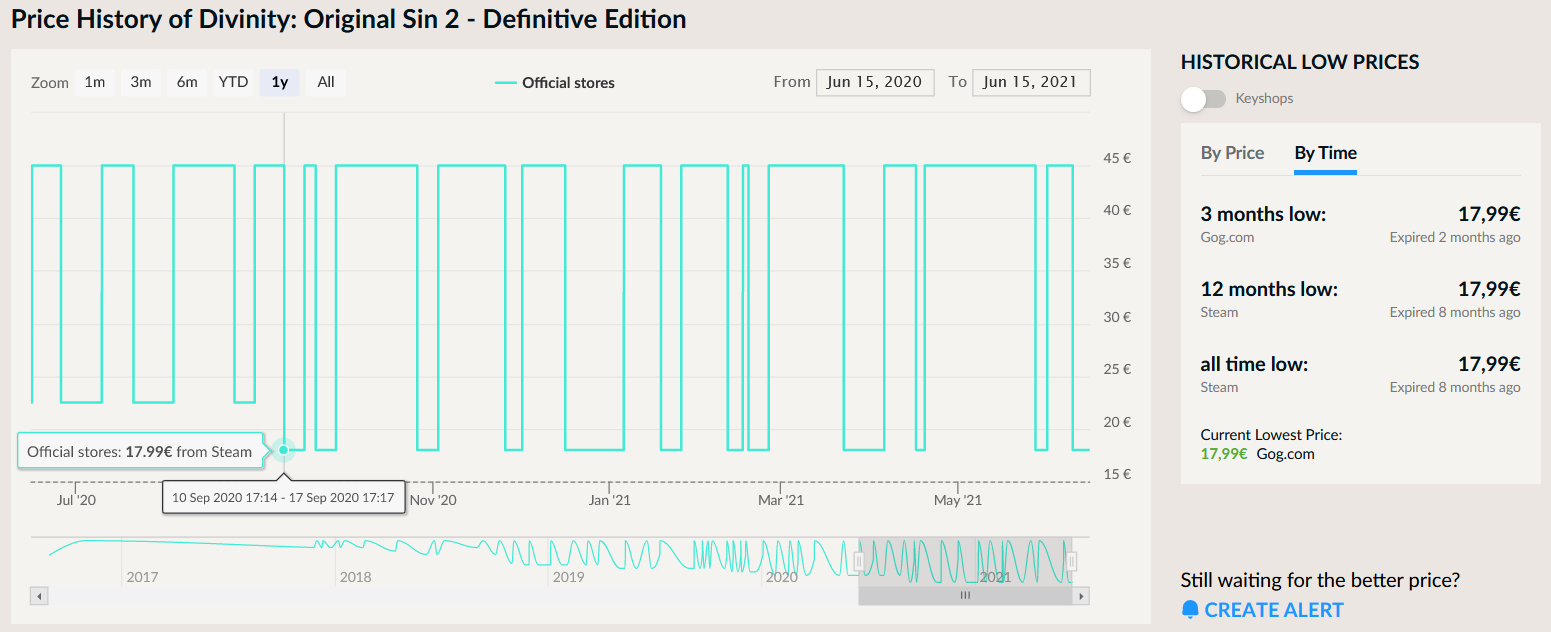Set chart zoom to 1m
Screen dimensions: 1551x632
(x=95, y=82)
